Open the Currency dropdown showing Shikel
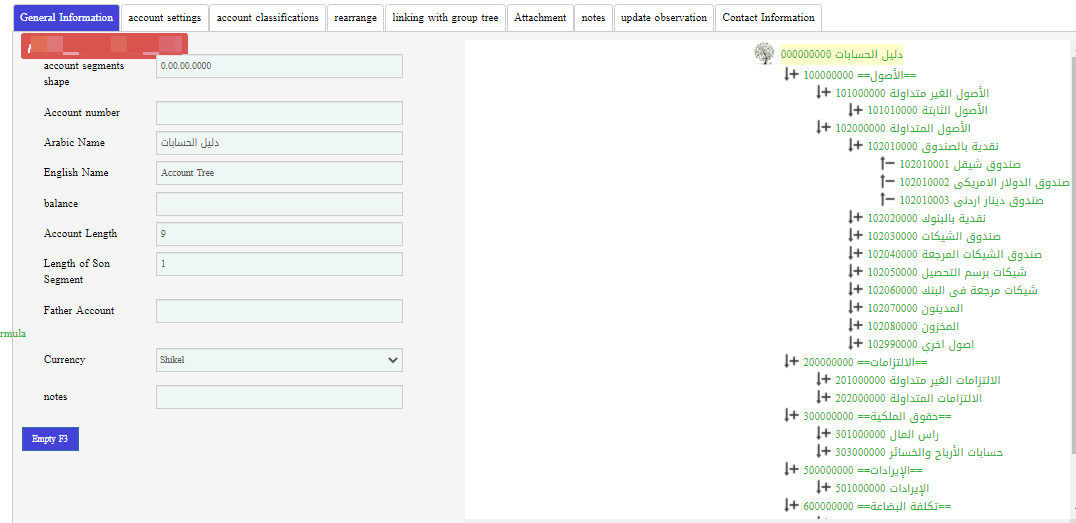Screen dimensions: 1076x523 point(279,360)
